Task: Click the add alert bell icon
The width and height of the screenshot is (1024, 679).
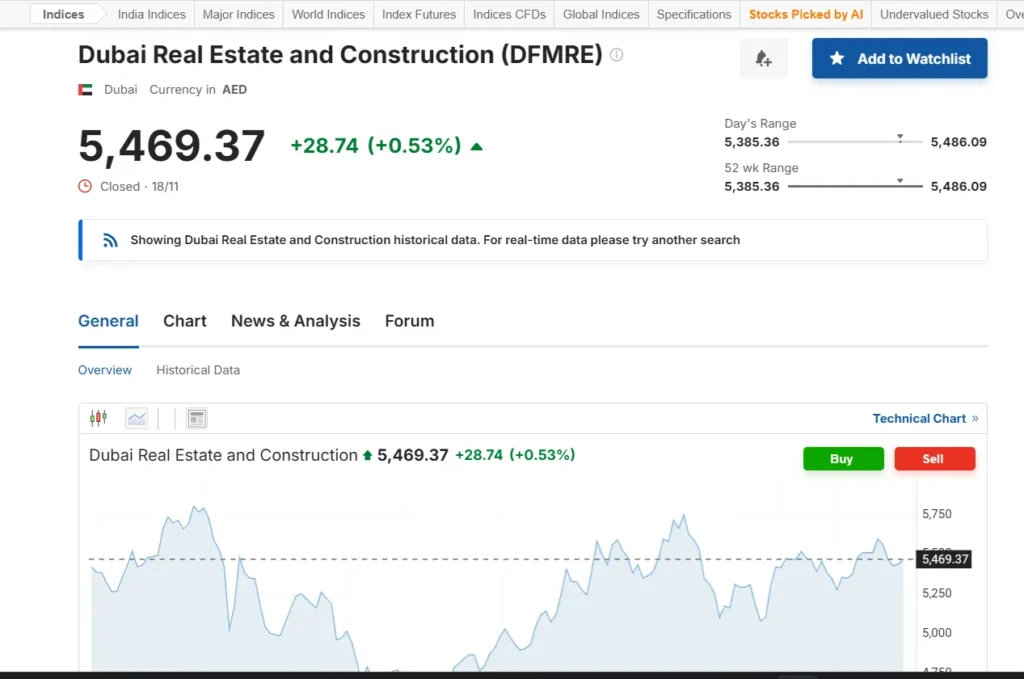Action: pyautogui.click(x=763, y=58)
